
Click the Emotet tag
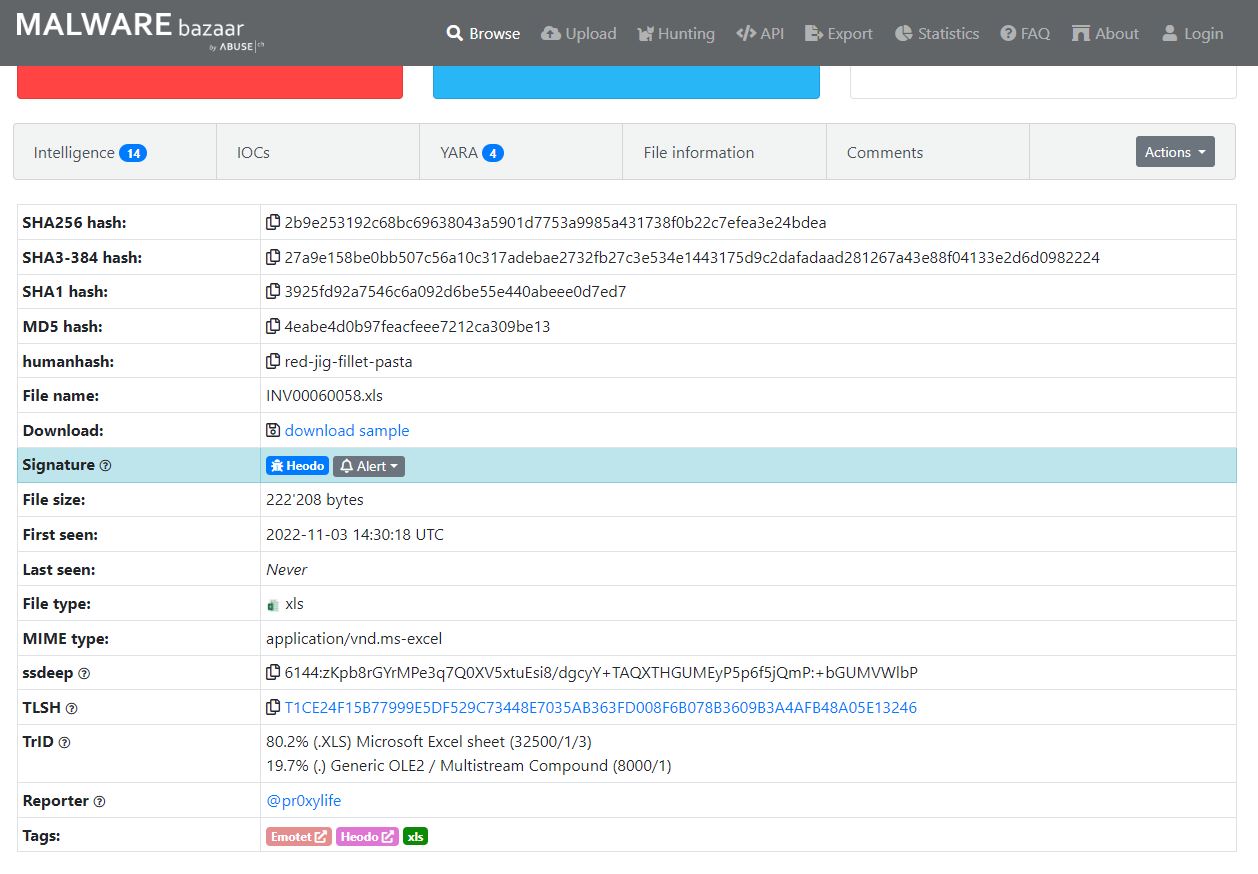(x=299, y=836)
